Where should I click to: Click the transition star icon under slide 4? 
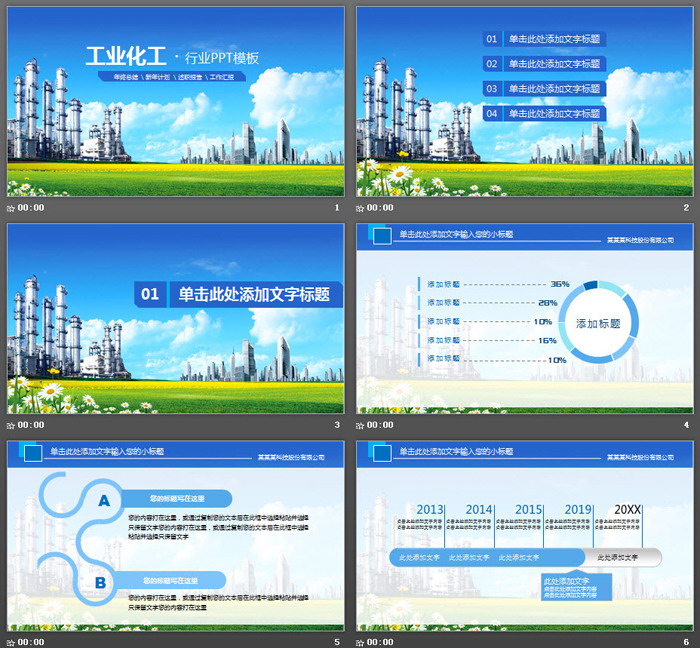coord(361,425)
